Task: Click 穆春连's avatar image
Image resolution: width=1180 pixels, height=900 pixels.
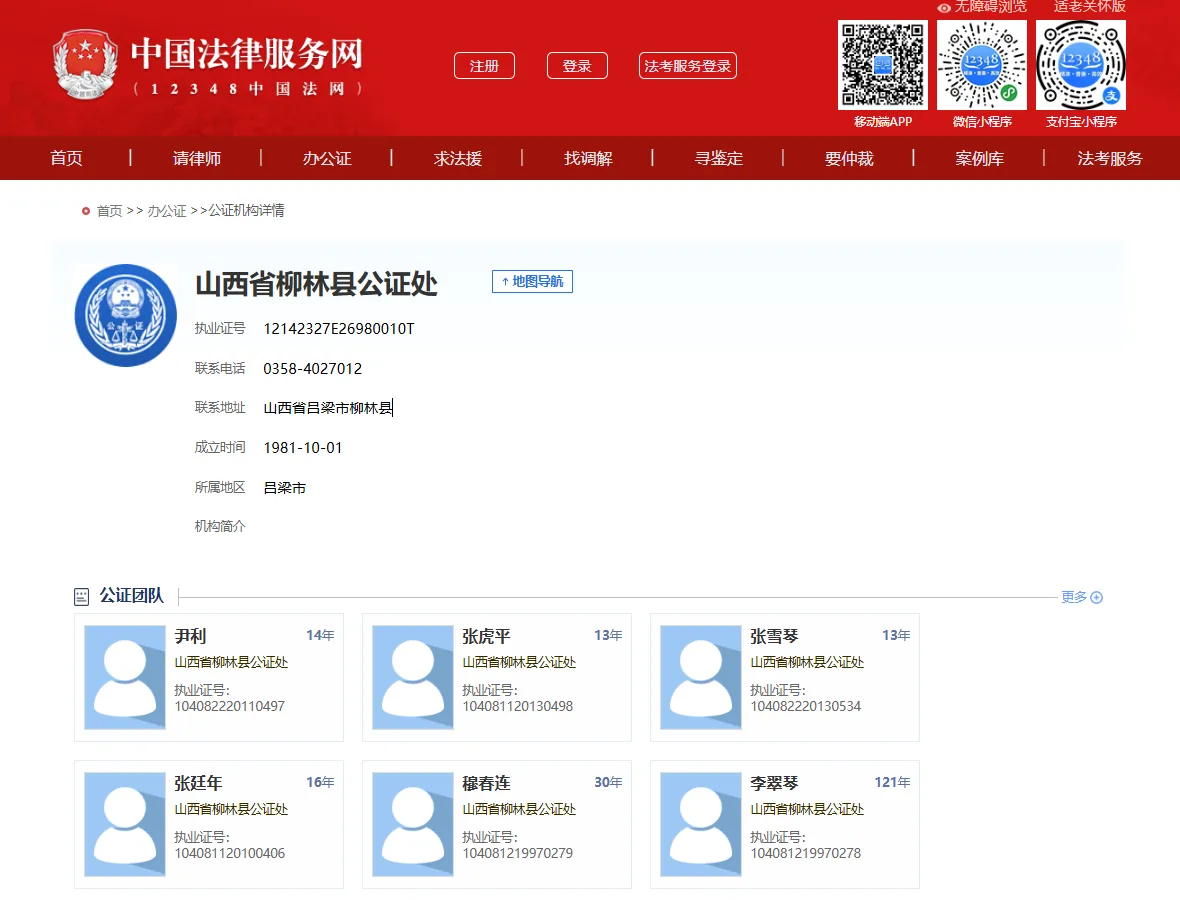Action: (x=413, y=824)
